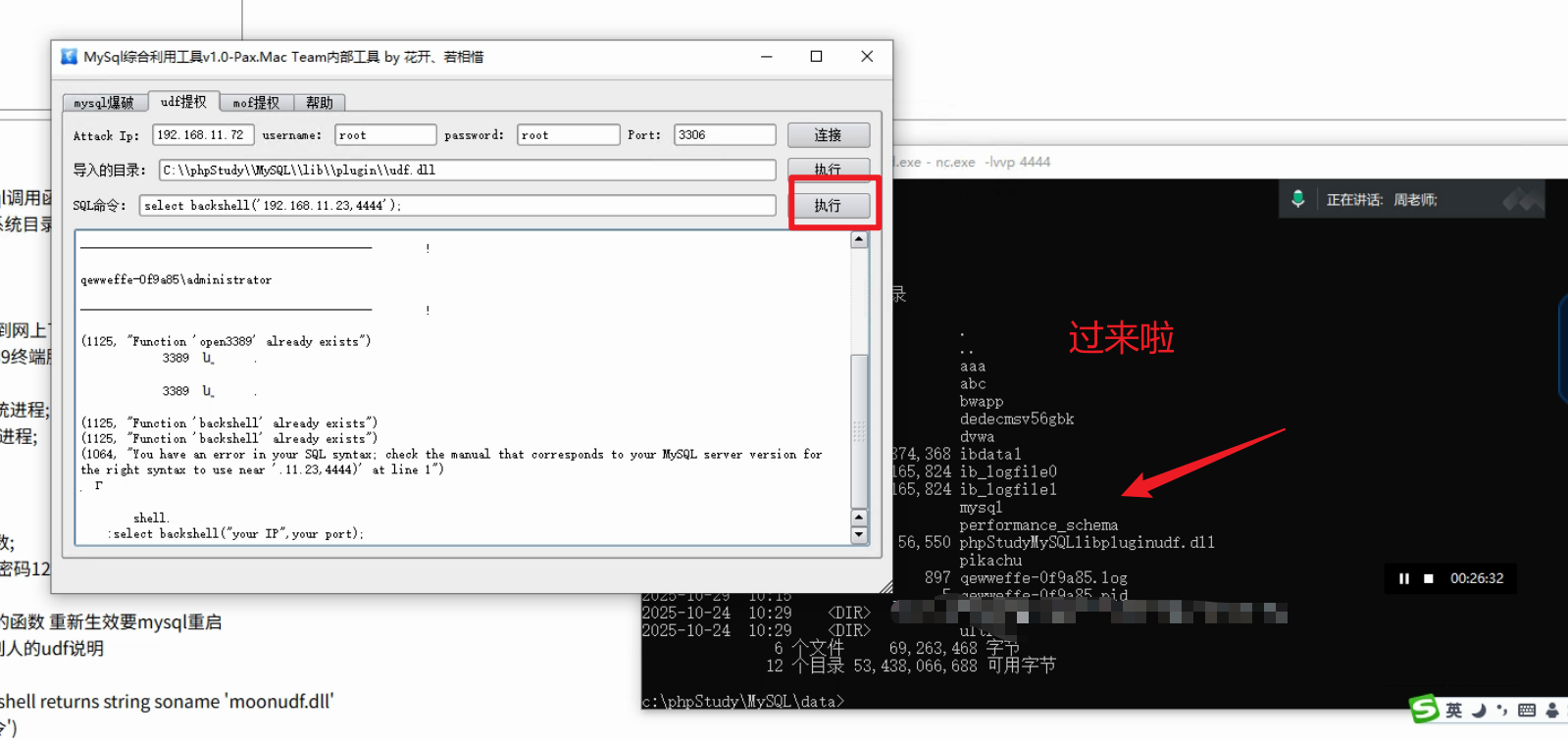Click the password input field
The height and width of the screenshot is (740, 1568).
tap(569, 135)
